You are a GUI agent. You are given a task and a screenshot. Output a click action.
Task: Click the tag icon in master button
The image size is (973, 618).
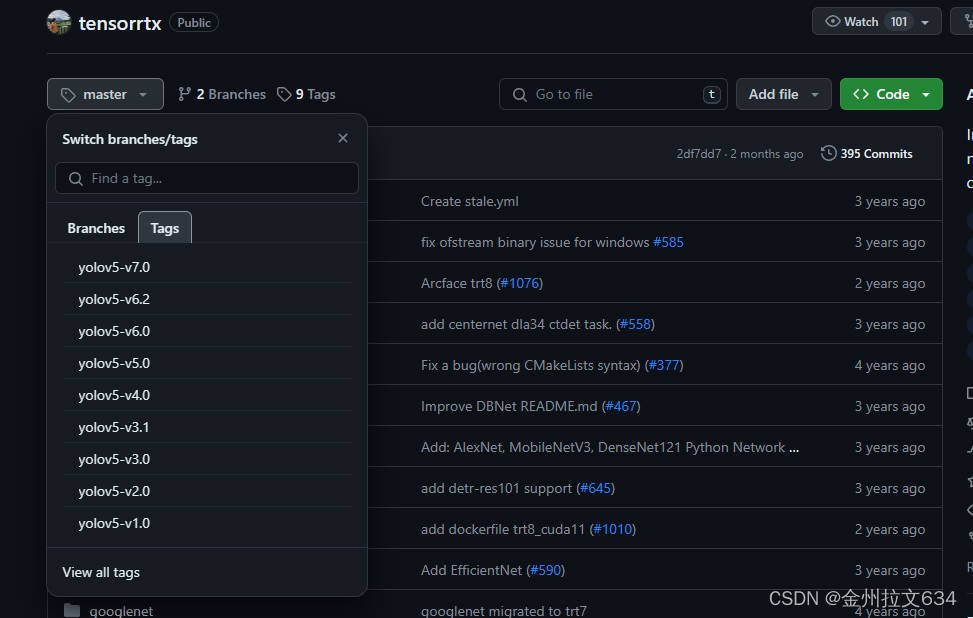[x=68, y=95]
